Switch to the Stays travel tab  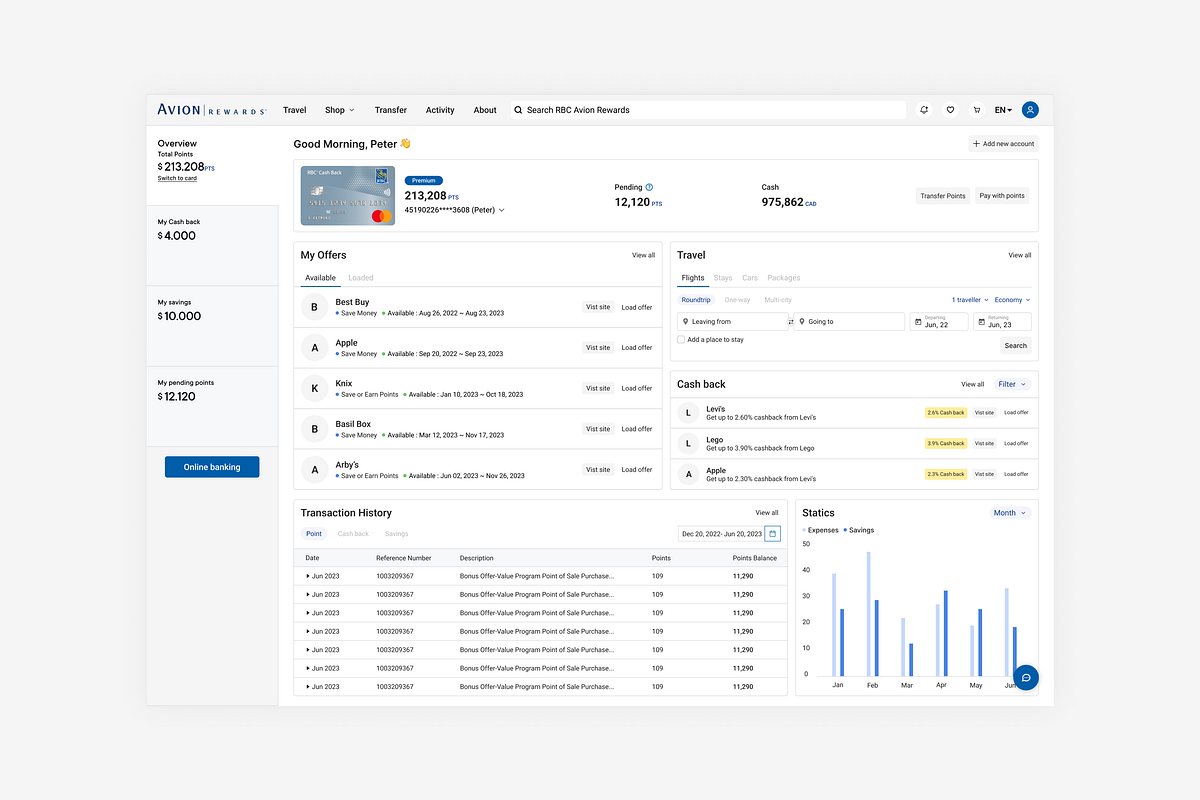[x=723, y=278]
